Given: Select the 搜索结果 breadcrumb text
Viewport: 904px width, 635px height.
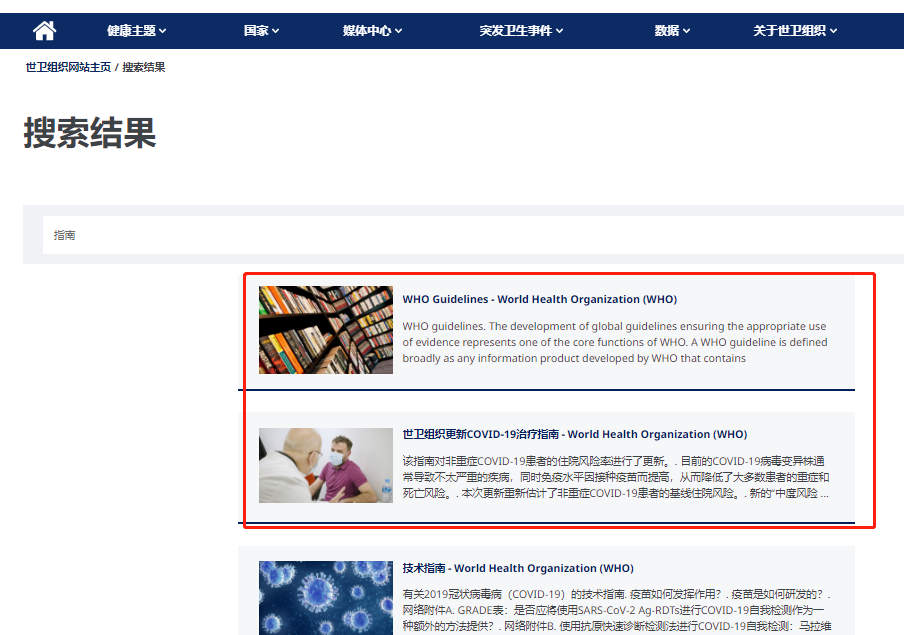Looking at the screenshot, I should click(144, 67).
